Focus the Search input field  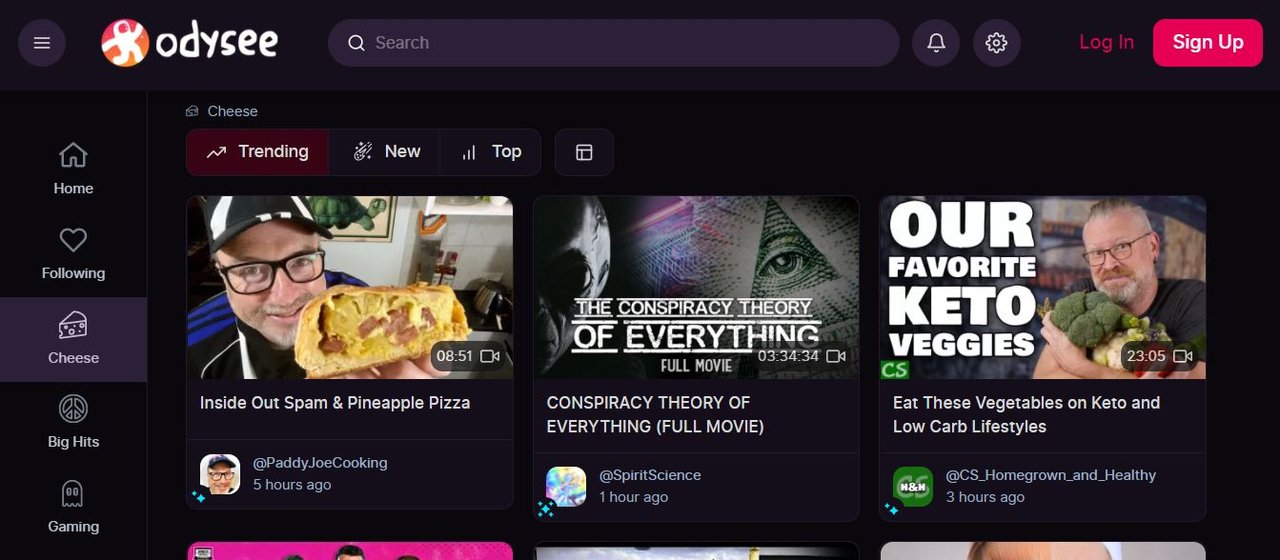point(620,43)
